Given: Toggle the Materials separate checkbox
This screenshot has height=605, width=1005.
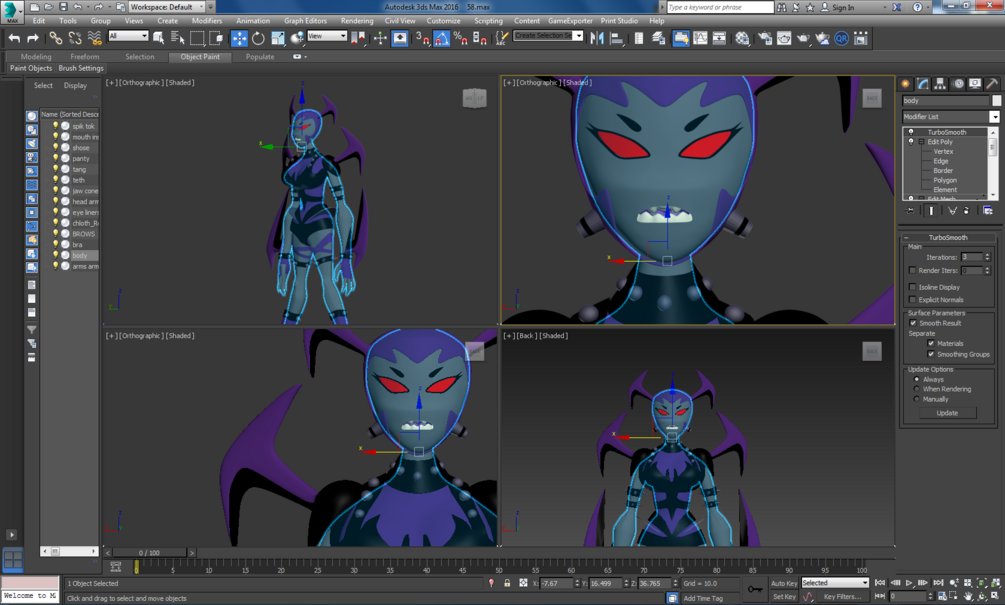Looking at the screenshot, I should (931, 344).
